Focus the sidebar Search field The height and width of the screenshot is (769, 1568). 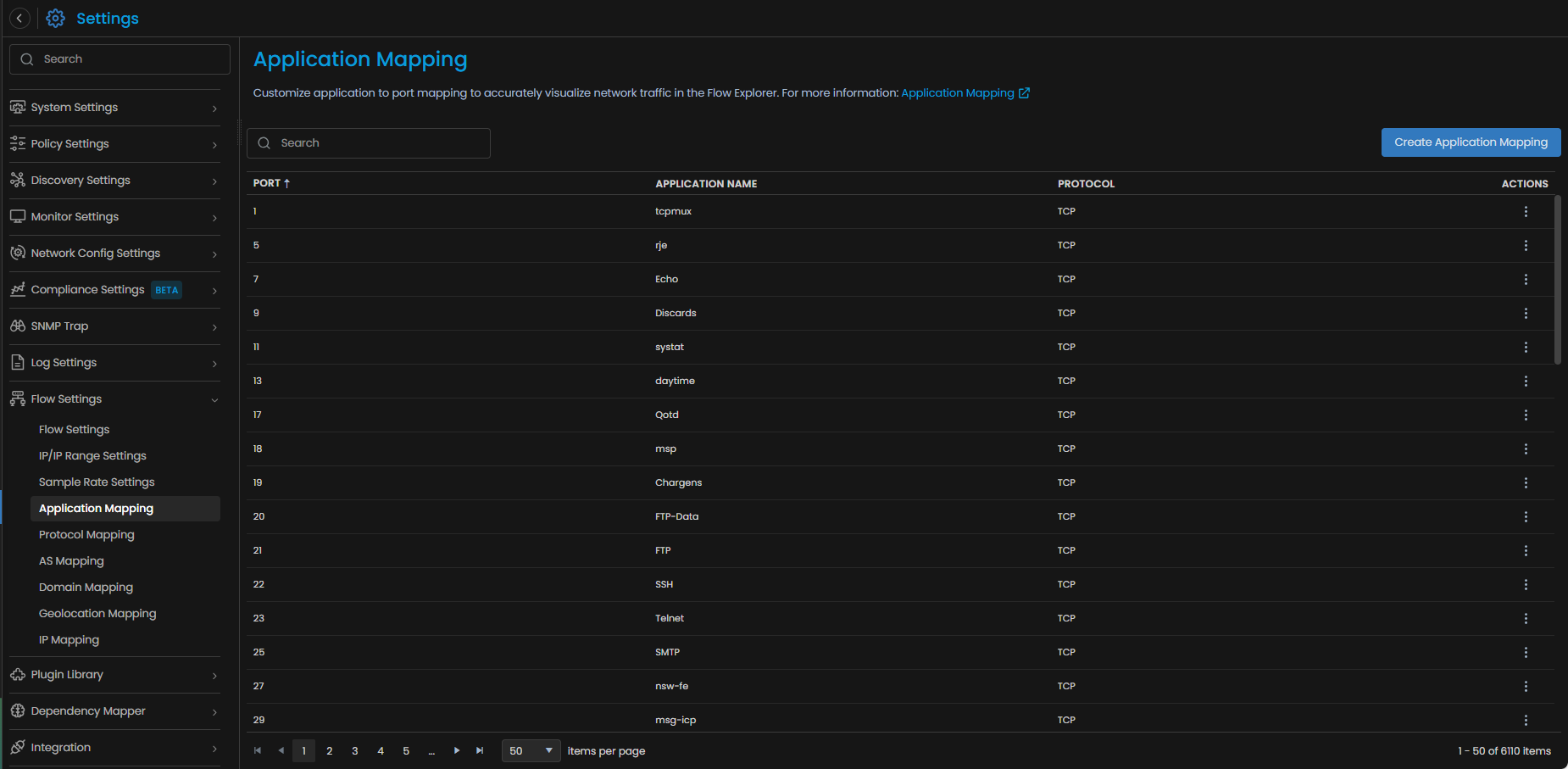[120, 59]
